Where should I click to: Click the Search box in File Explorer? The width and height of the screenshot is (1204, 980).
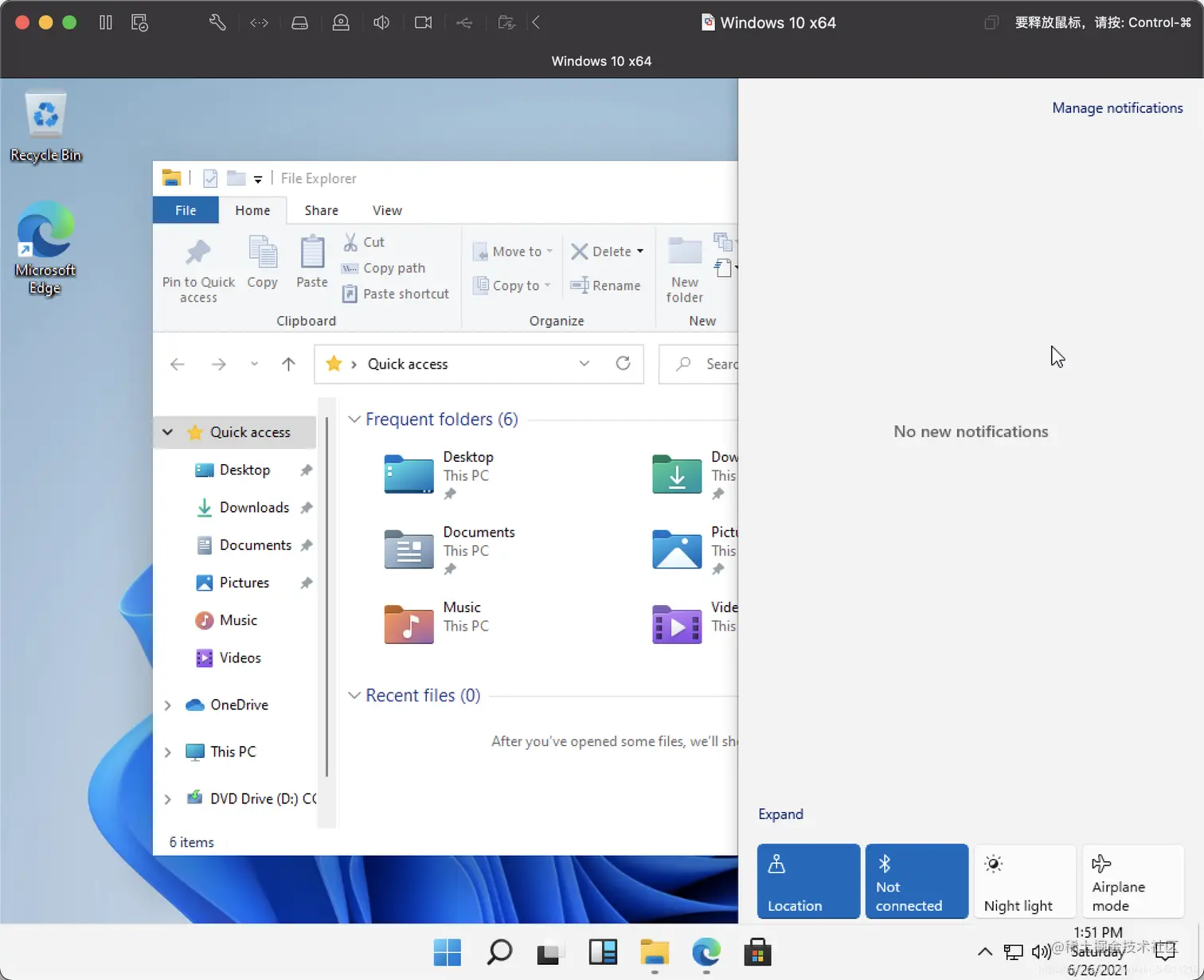(699, 364)
